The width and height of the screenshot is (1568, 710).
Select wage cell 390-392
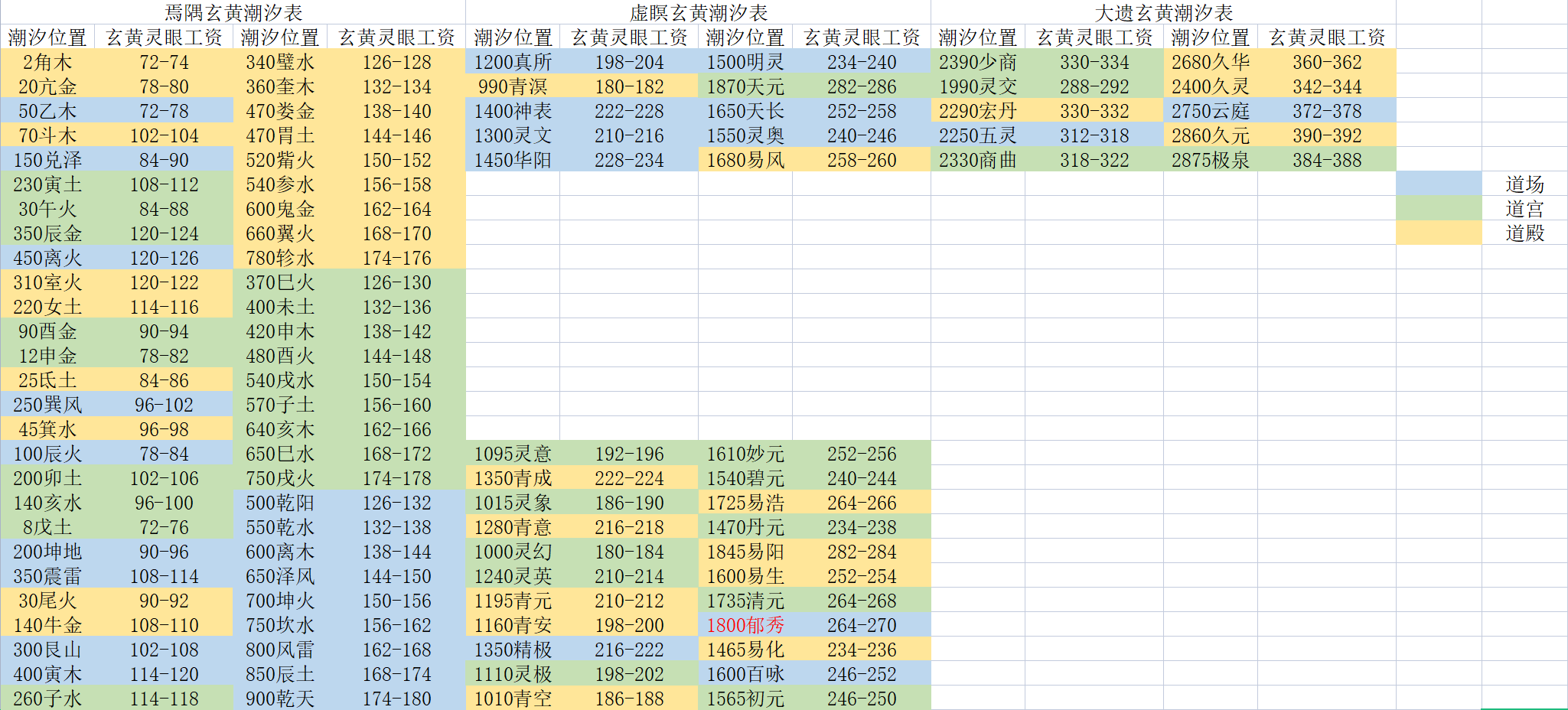[1327, 135]
